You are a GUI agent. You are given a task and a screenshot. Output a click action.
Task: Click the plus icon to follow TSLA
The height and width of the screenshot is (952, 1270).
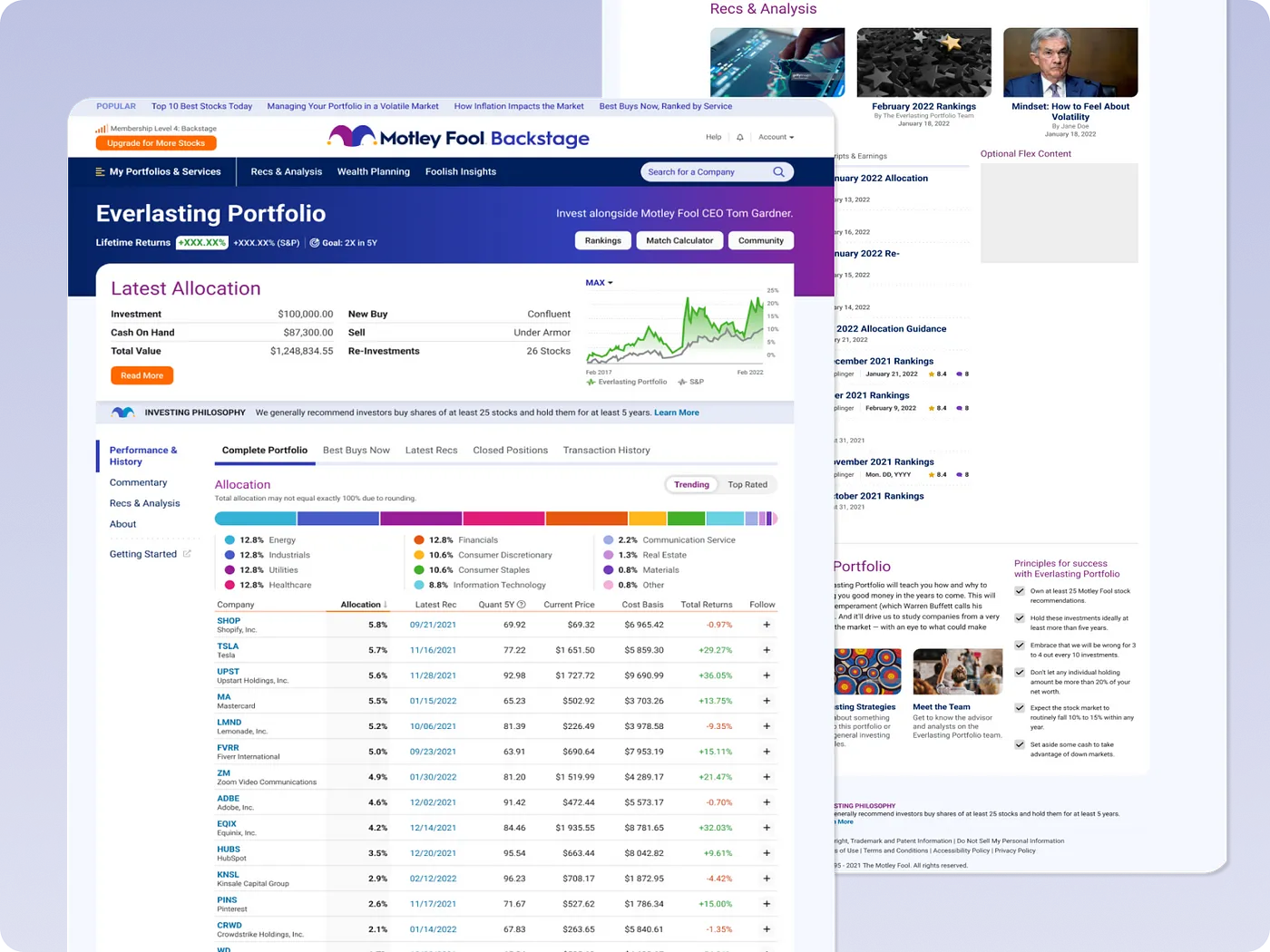tap(767, 650)
